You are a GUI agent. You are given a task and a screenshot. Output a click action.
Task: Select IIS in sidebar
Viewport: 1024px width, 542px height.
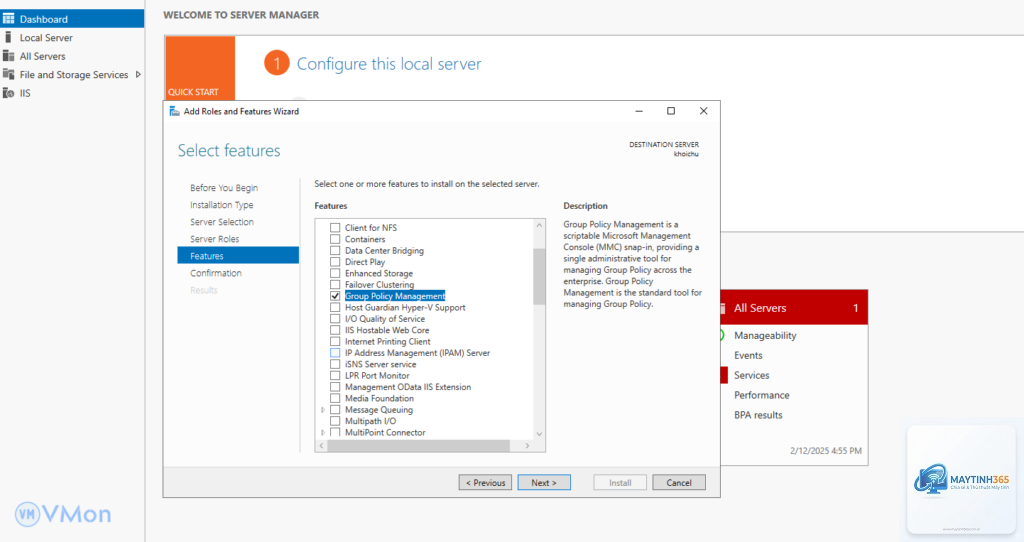[x=25, y=93]
